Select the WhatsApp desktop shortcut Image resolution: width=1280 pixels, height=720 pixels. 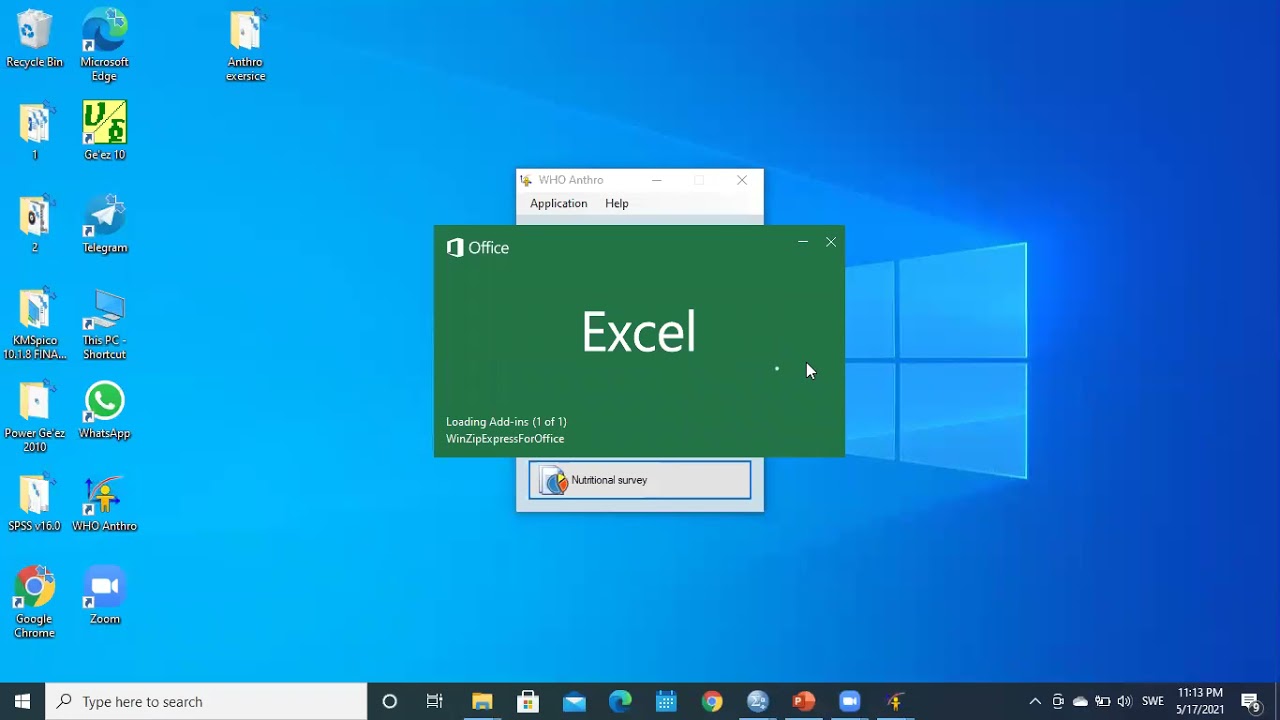tap(105, 410)
